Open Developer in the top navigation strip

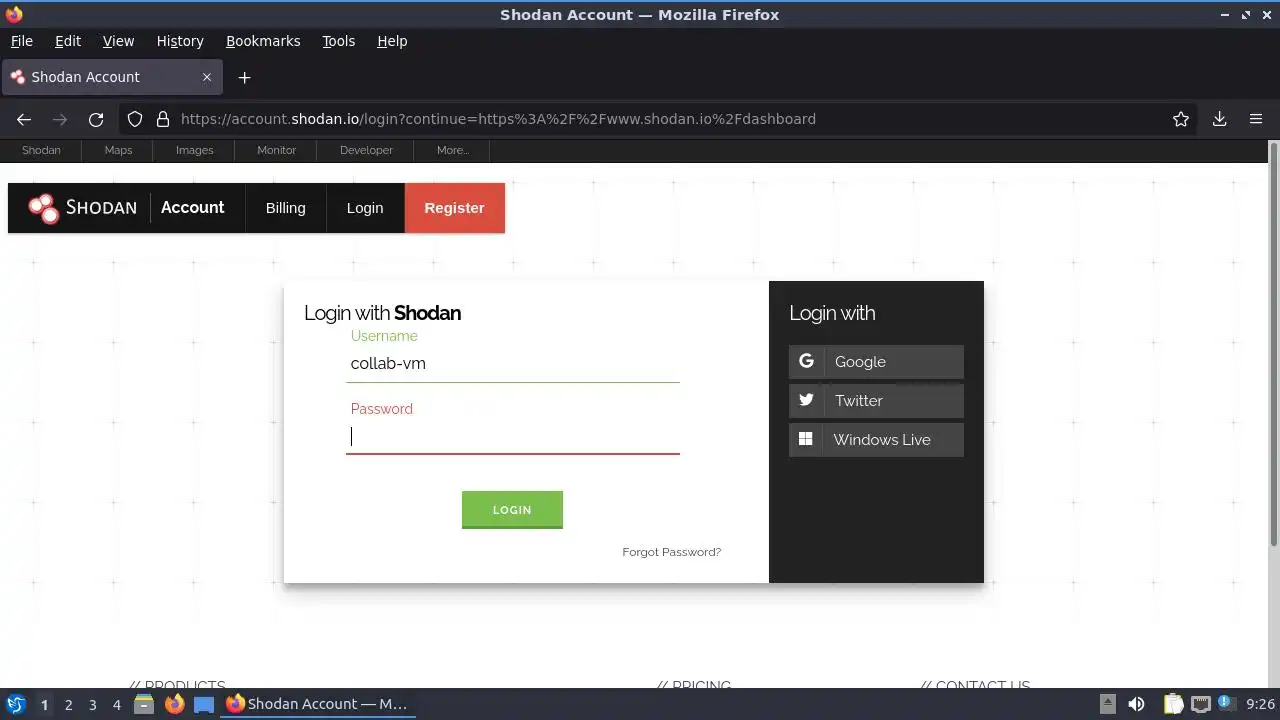[366, 150]
